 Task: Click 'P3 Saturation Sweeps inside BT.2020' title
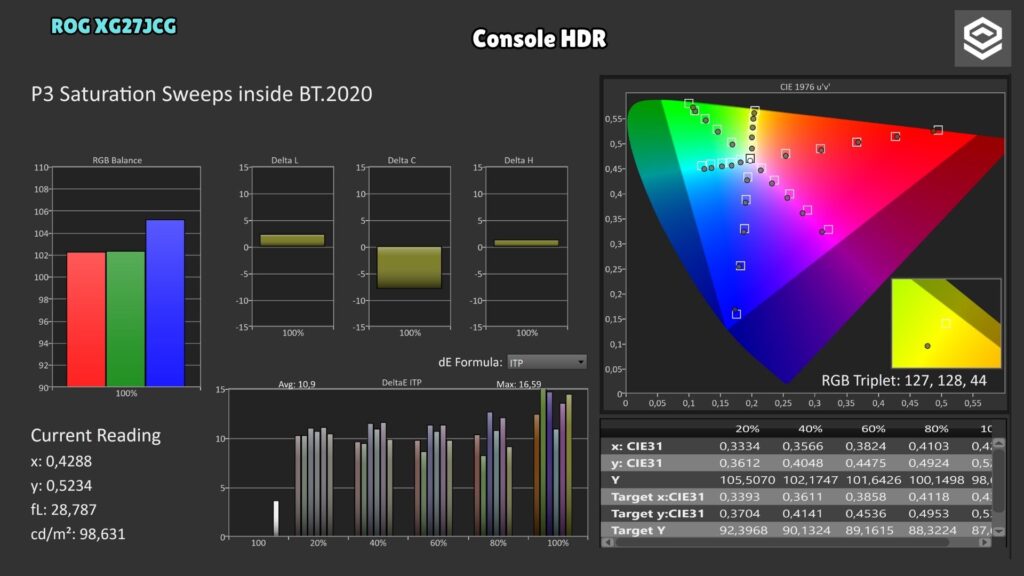202,94
